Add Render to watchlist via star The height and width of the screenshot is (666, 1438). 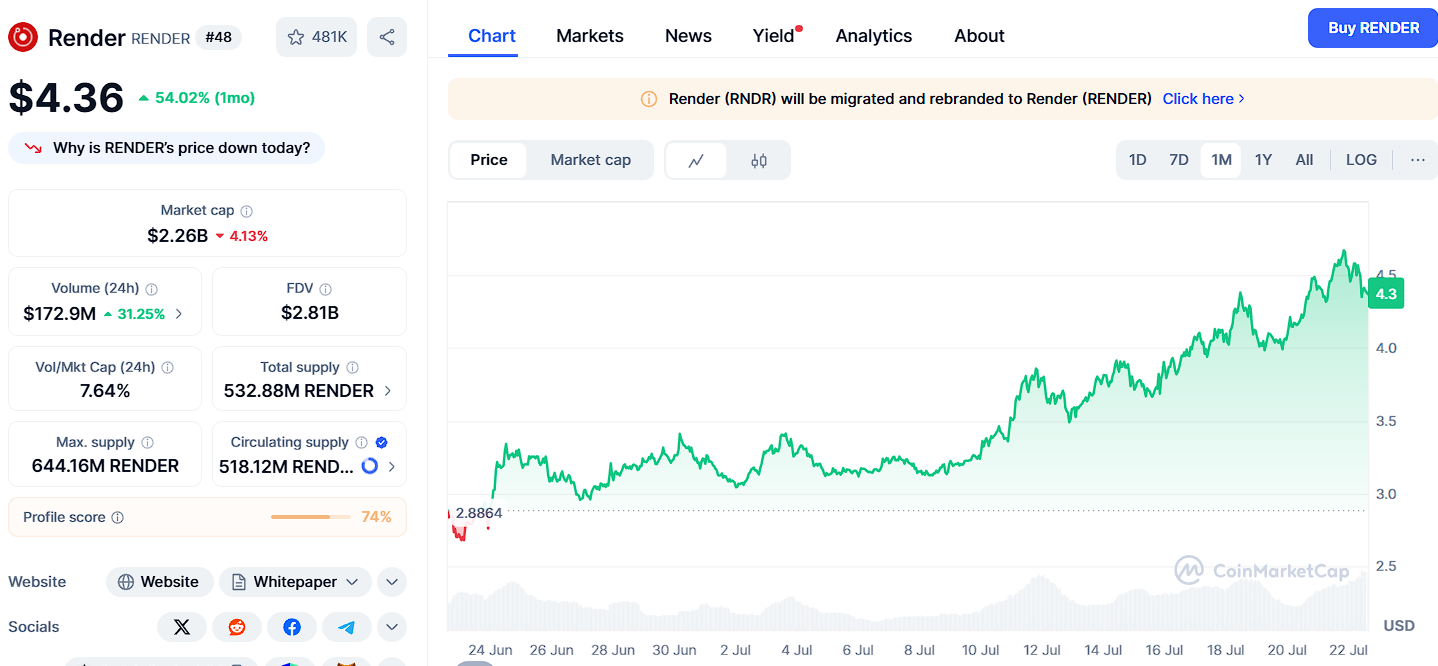click(316, 37)
